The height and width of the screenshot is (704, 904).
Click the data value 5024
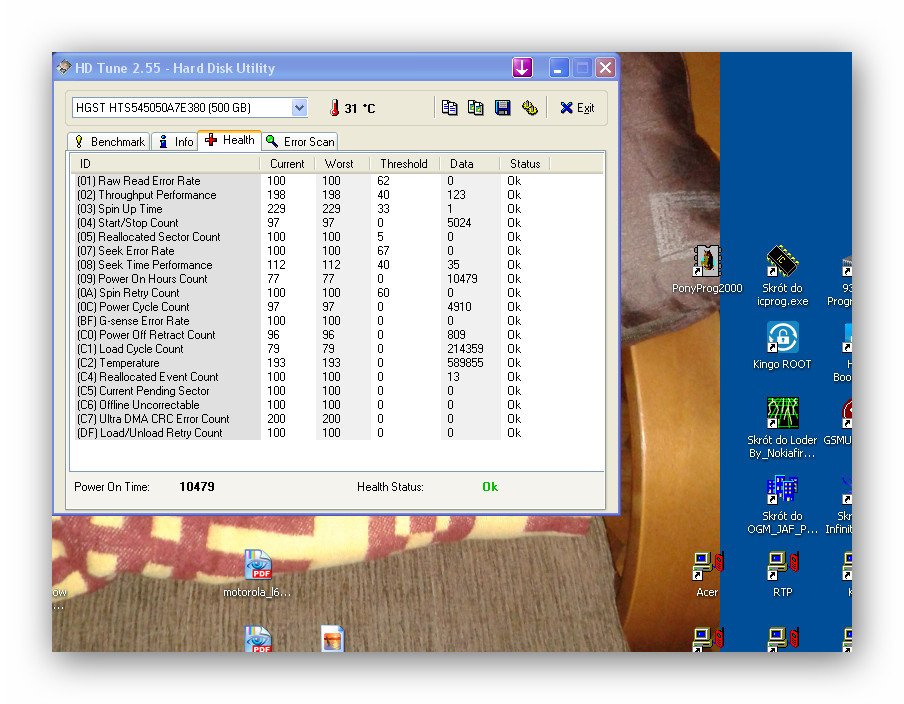459,223
